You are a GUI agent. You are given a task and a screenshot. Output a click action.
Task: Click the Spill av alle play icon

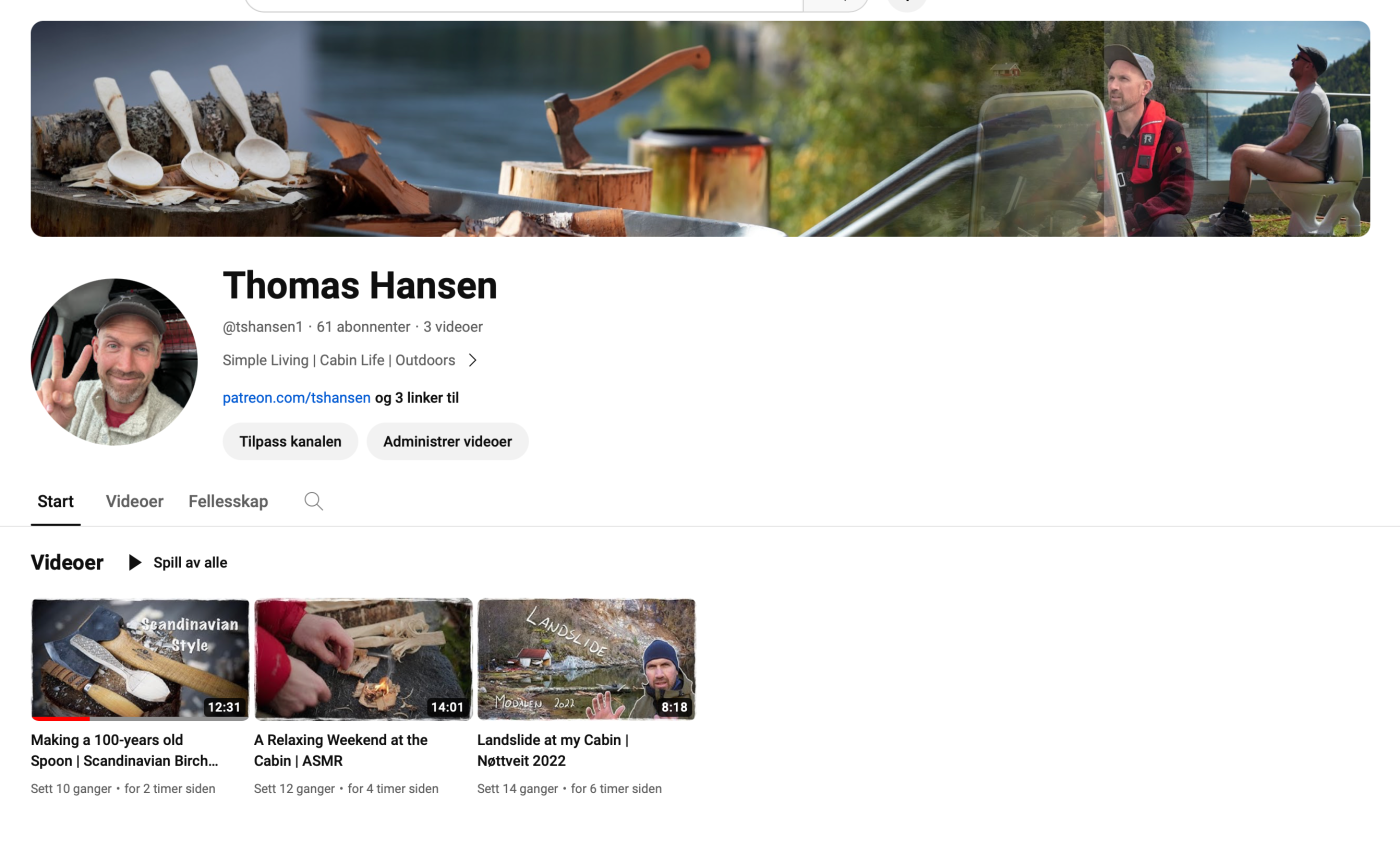click(135, 563)
